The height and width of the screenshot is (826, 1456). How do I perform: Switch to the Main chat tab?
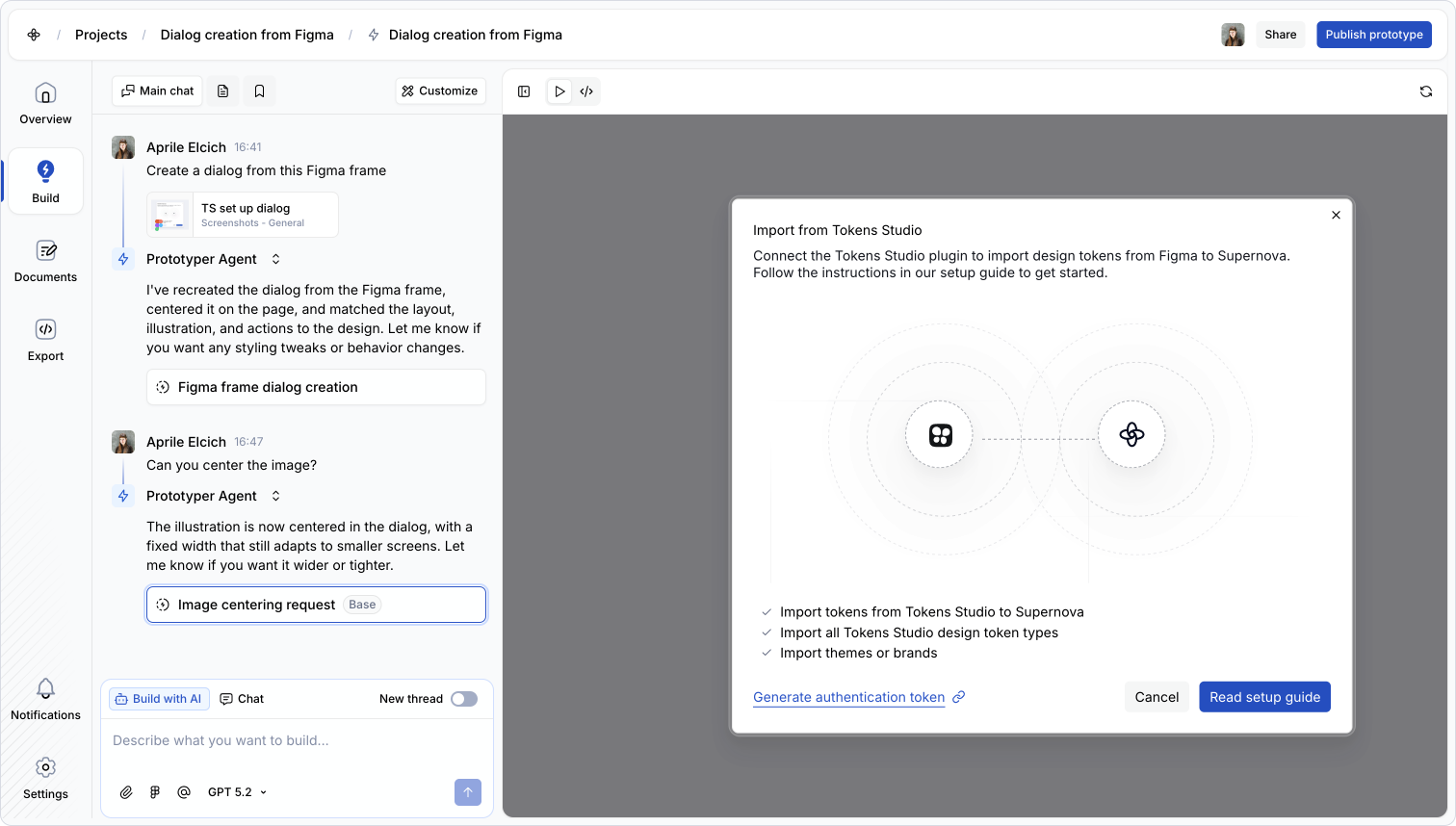tap(157, 90)
